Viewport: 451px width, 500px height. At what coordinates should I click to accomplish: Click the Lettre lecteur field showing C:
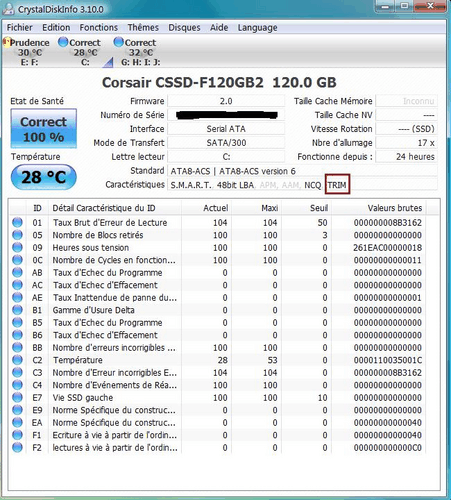click(x=226, y=157)
